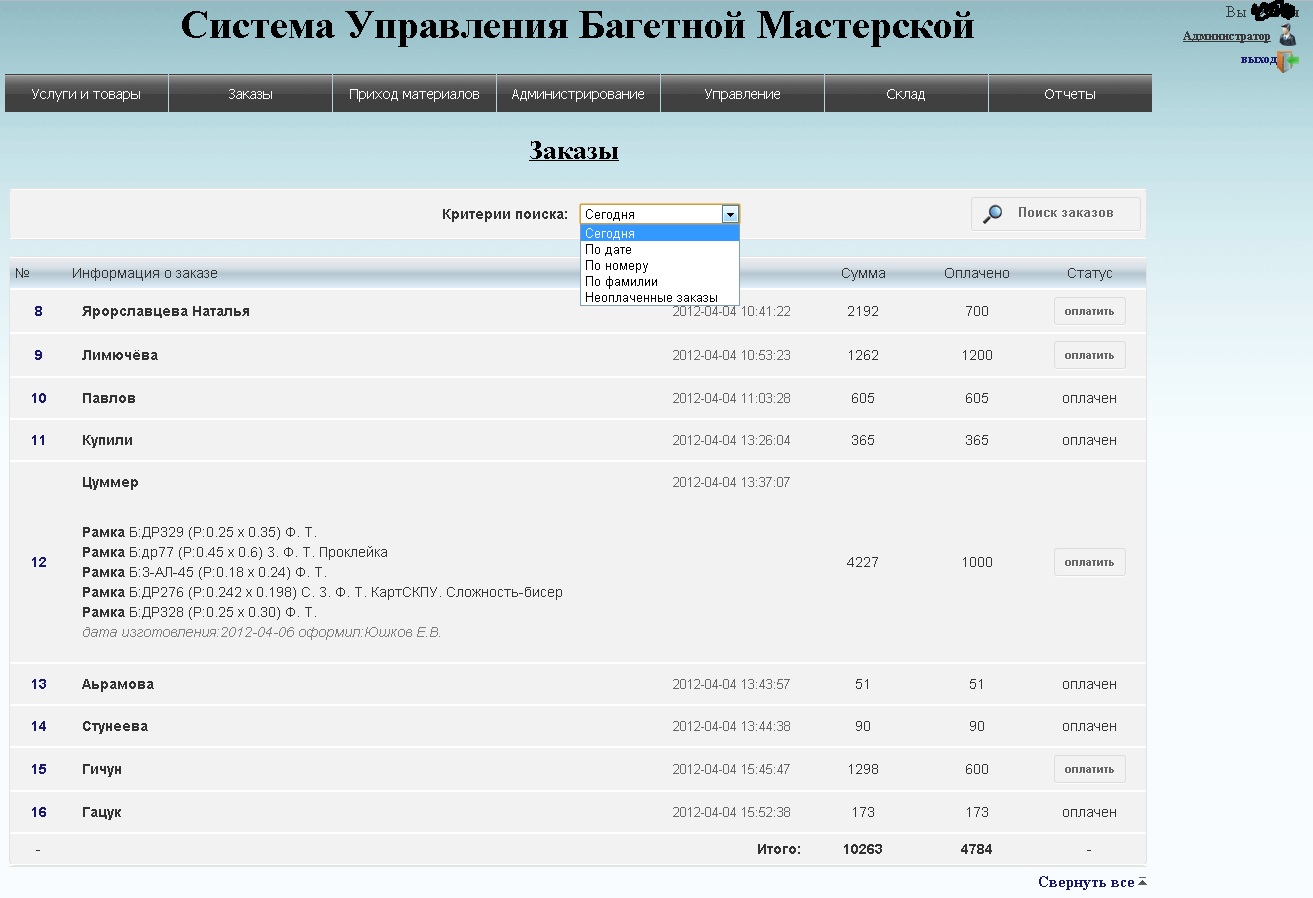Image resolution: width=1313 pixels, height=898 pixels.
Task: Switch to "Услуги и товары" section
Action: click(x=85, y=92)
